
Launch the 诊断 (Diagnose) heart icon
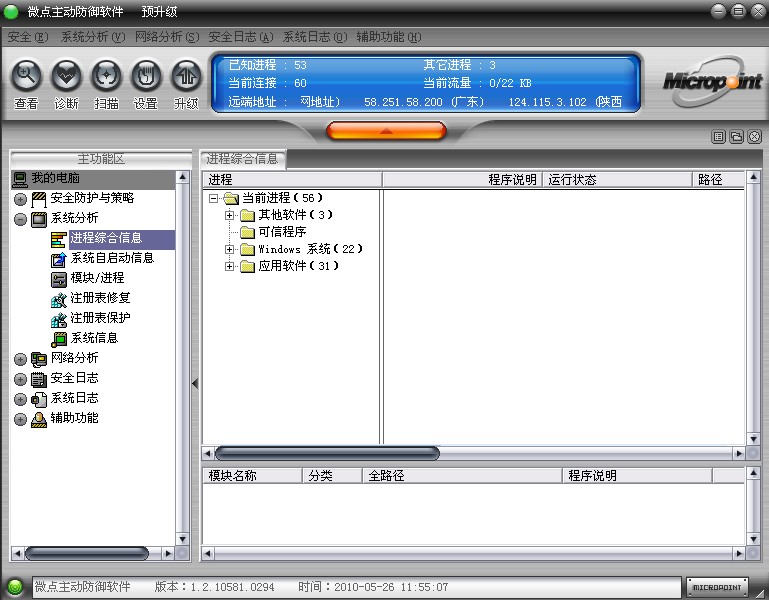click(x=67, y=77)
